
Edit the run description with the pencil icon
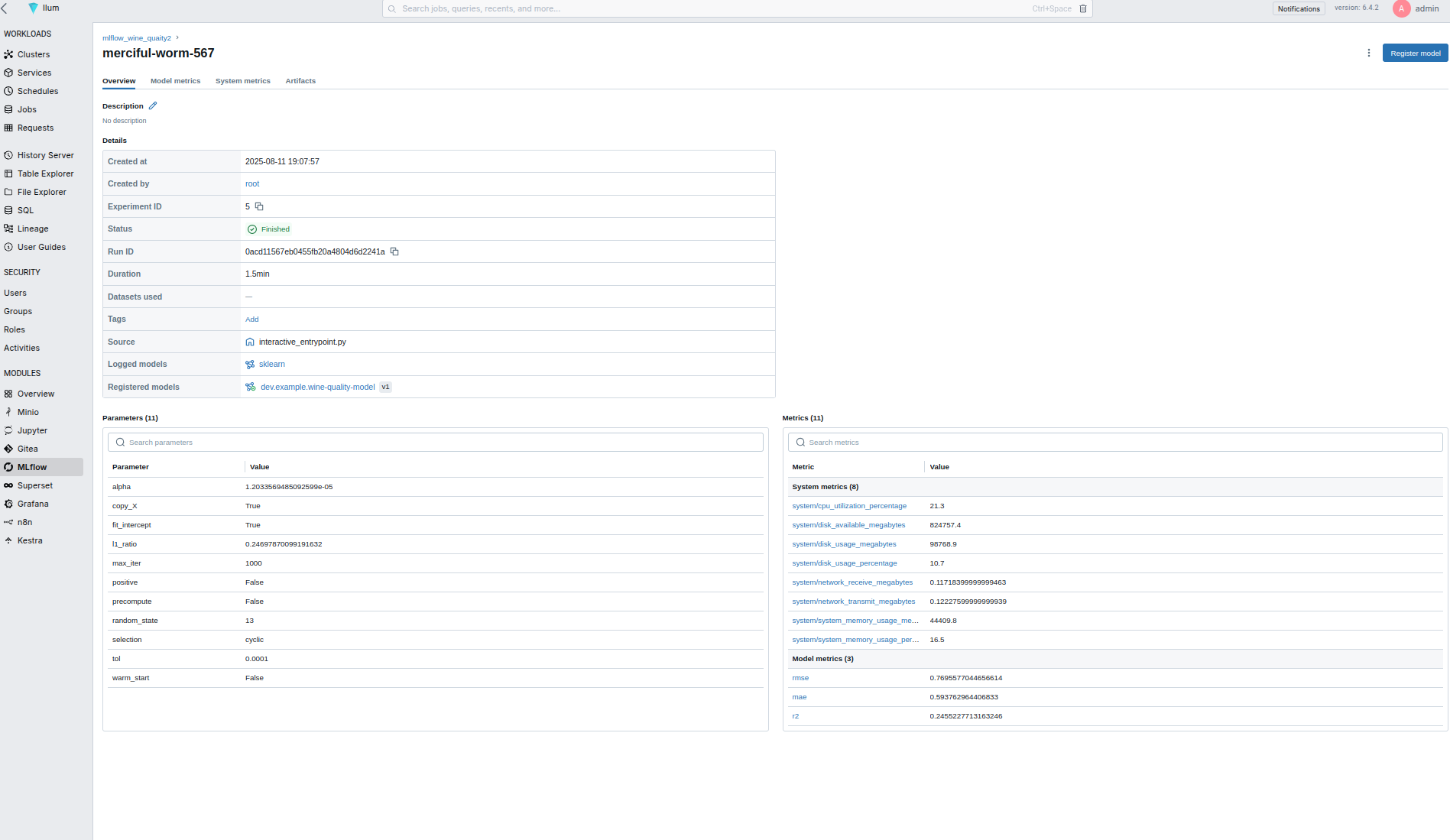(153, 105)
